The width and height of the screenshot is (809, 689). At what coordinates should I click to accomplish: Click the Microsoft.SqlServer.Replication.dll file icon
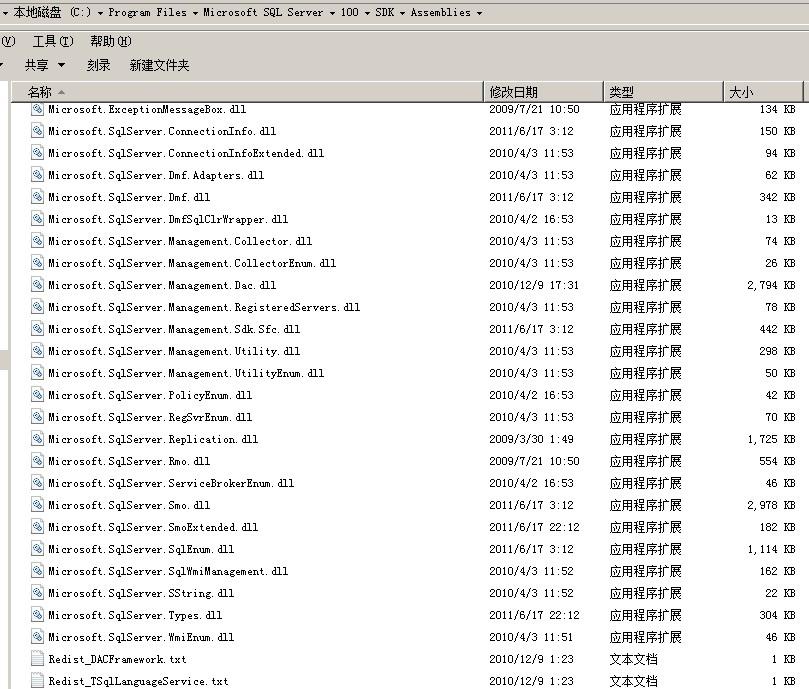pyautogui.click(x=37, y=439)
